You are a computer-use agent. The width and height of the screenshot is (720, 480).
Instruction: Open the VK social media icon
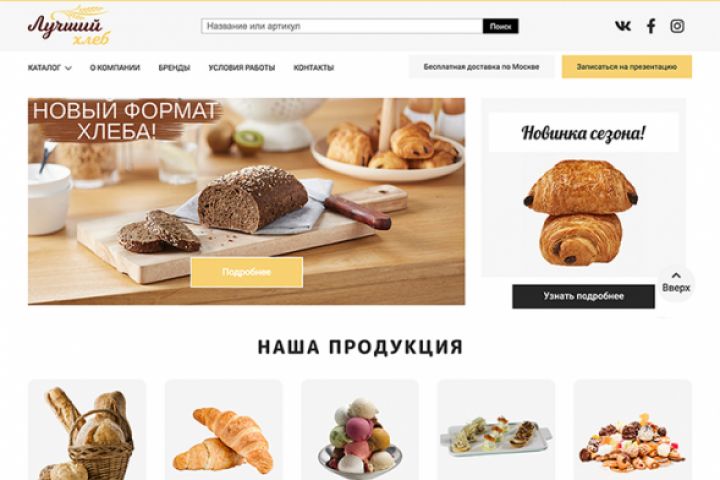(x=623, y=26)
